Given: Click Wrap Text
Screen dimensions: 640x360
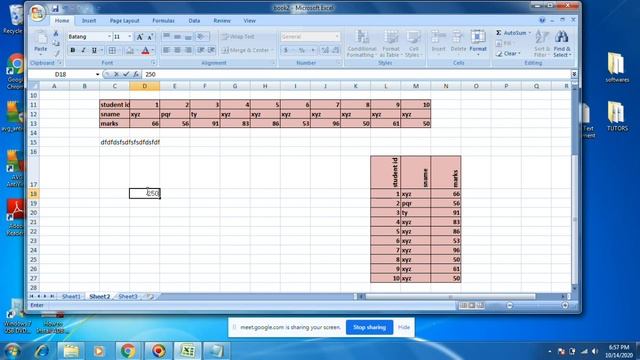Looking at the screenshot, I should click(x=238, y=37).
